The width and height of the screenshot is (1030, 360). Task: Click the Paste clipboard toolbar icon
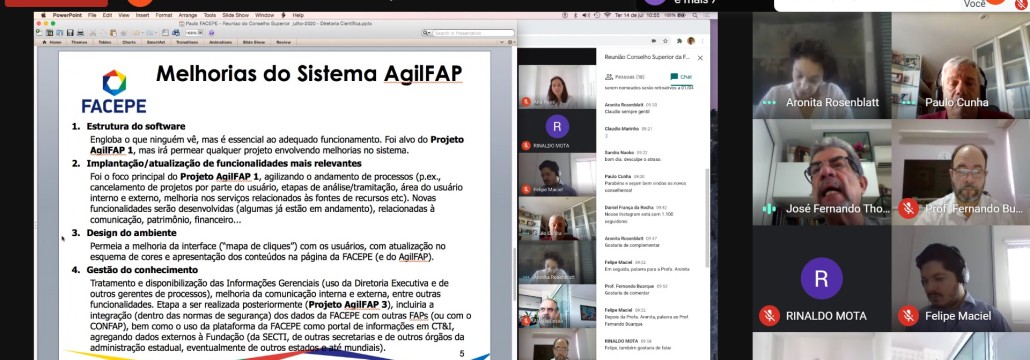point(113,33)
